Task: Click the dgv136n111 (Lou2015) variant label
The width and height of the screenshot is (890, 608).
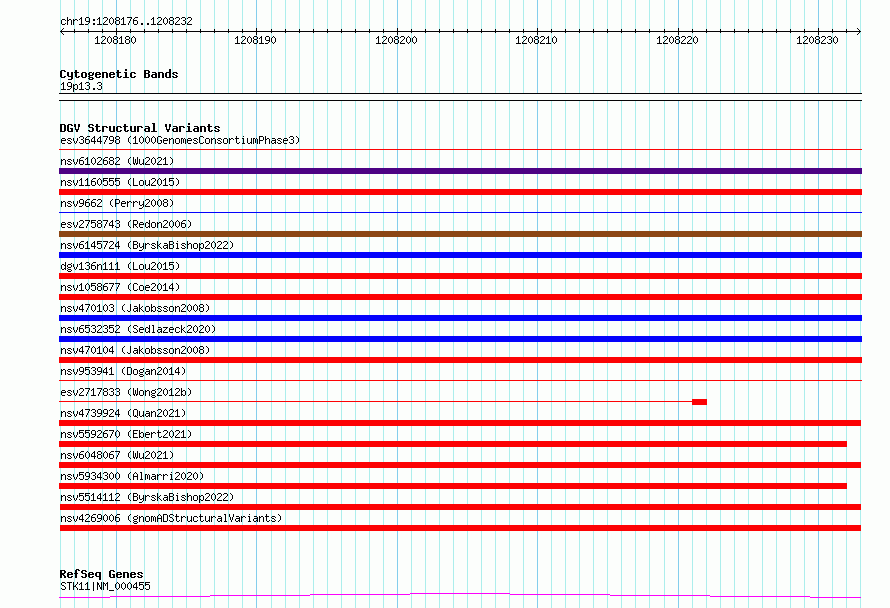Action: point(120,266)
